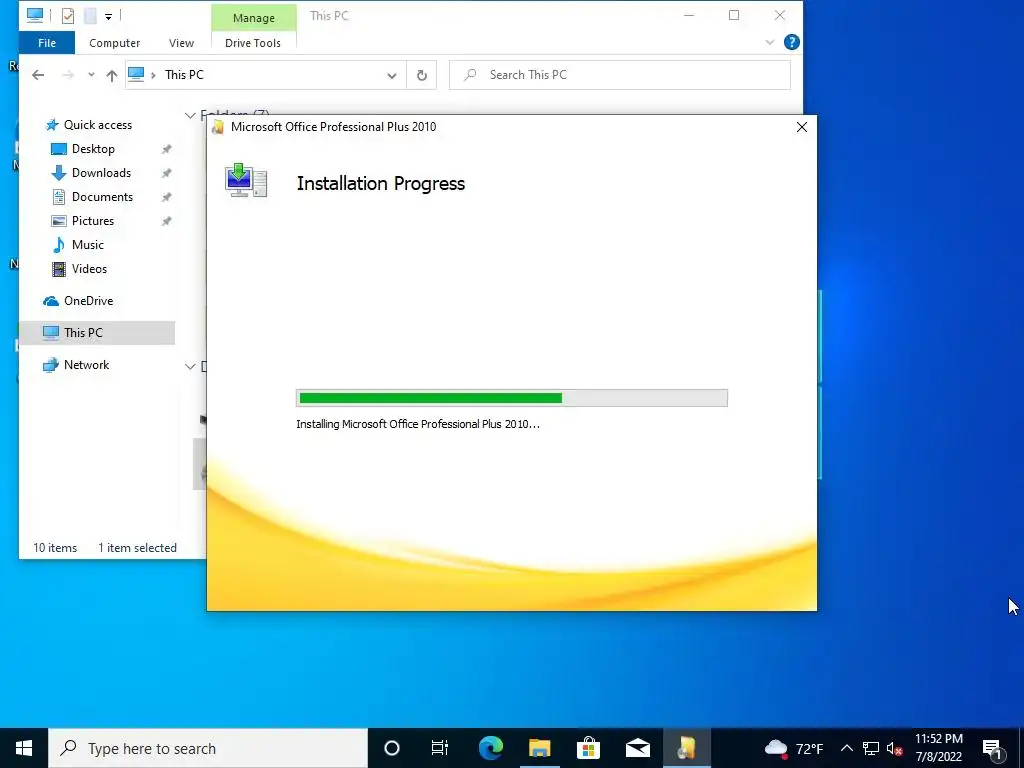The image size is (1024, 768).
Task: Collapse the Devices and drives group chevron
Action: (x=190, y=366)
